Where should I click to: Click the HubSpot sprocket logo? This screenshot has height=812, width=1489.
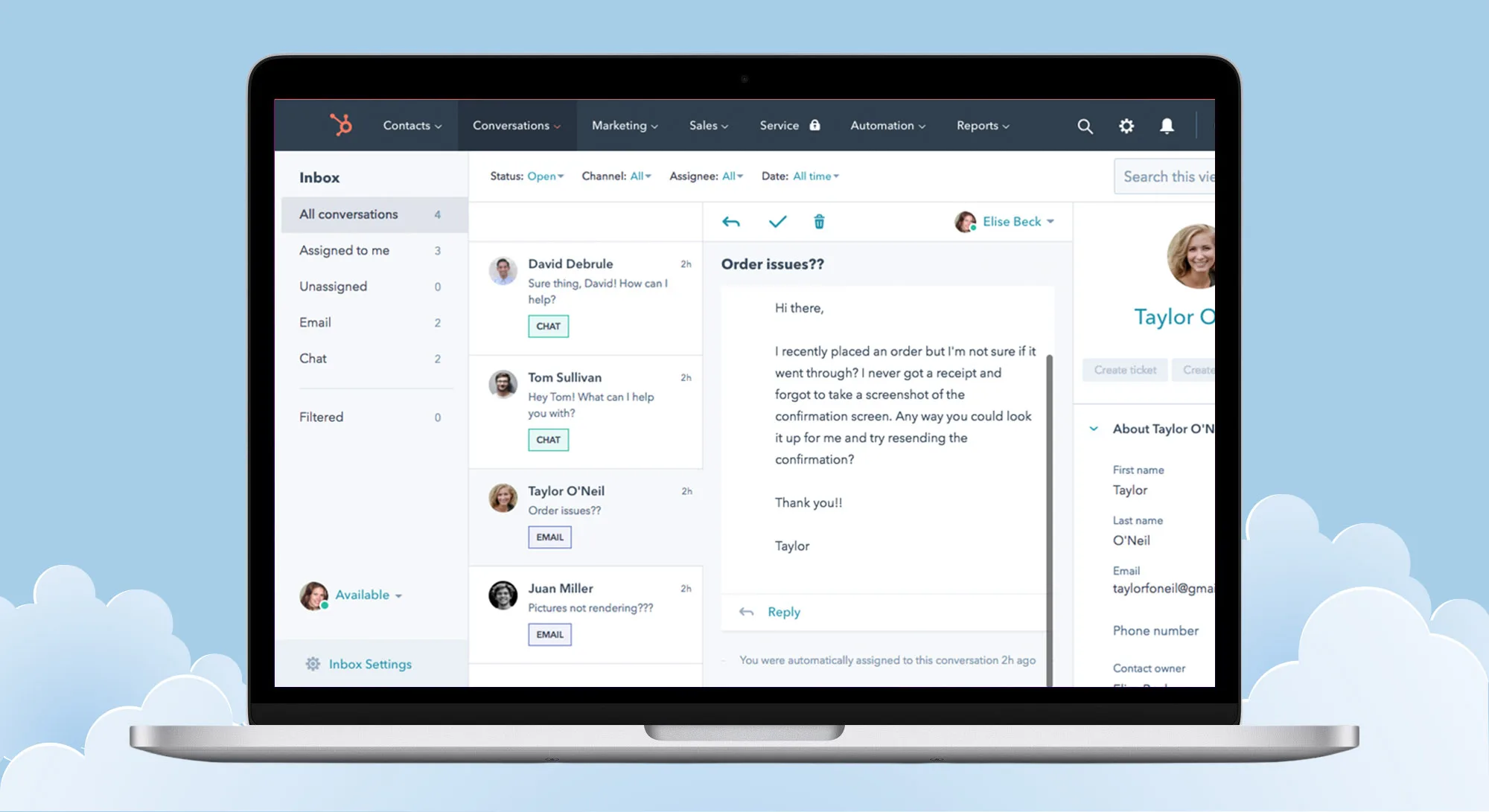point(339,125)
